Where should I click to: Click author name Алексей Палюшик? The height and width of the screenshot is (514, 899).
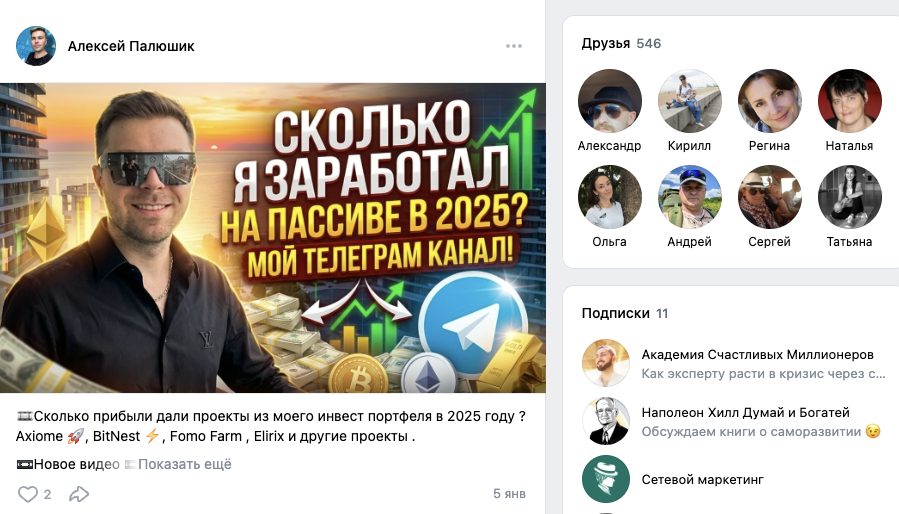coord(131,46)
